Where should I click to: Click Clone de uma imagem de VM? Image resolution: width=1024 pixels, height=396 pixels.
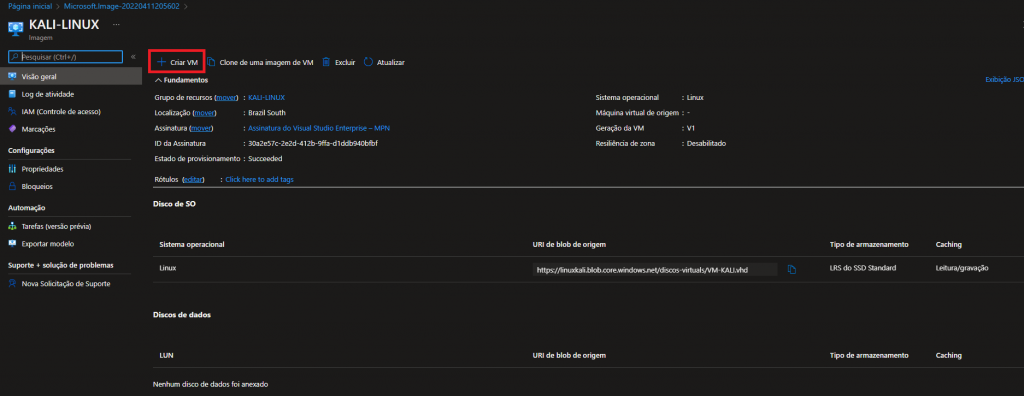tap(261, 62)
